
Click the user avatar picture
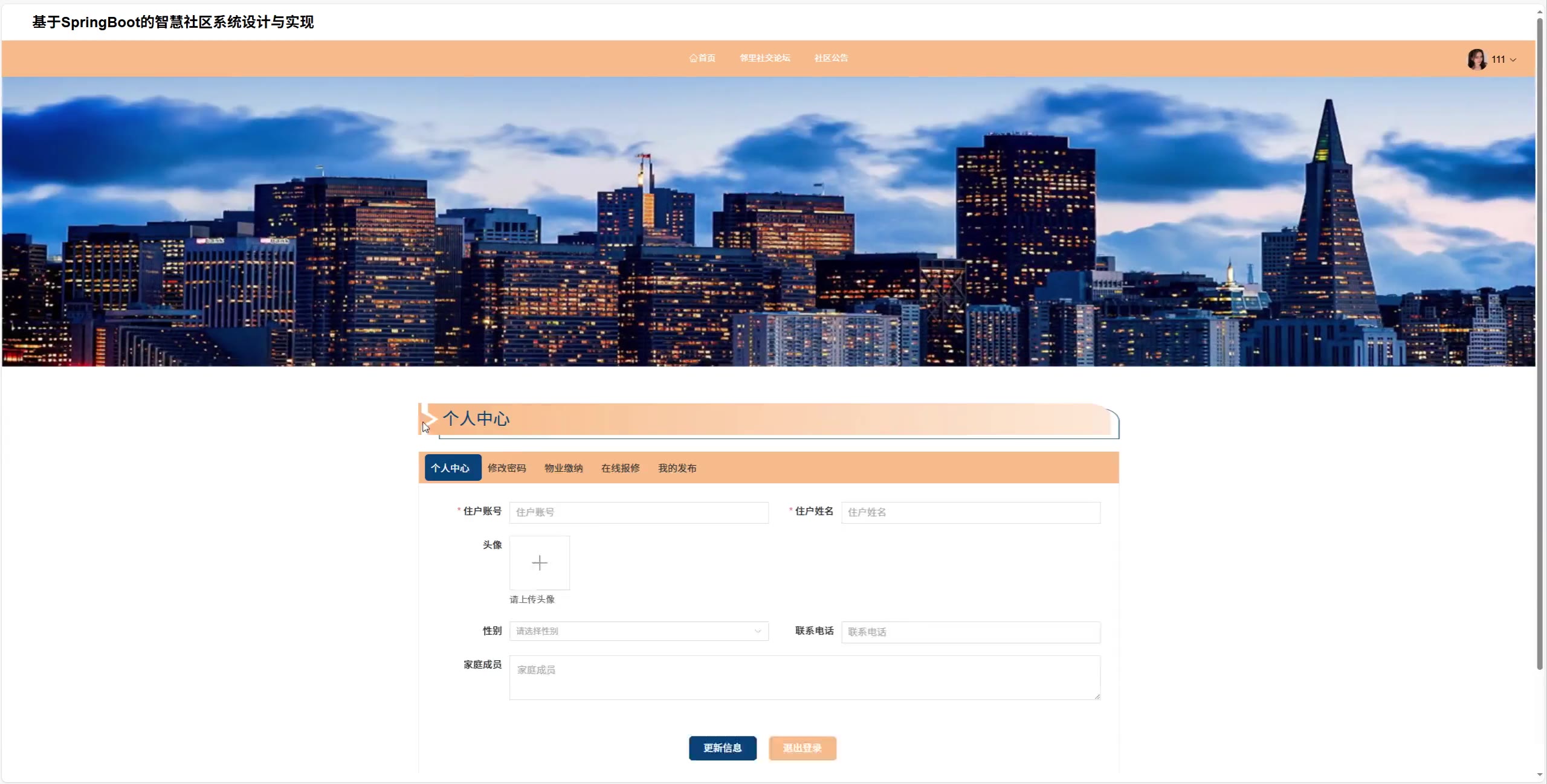click(x=1476, y=59)
